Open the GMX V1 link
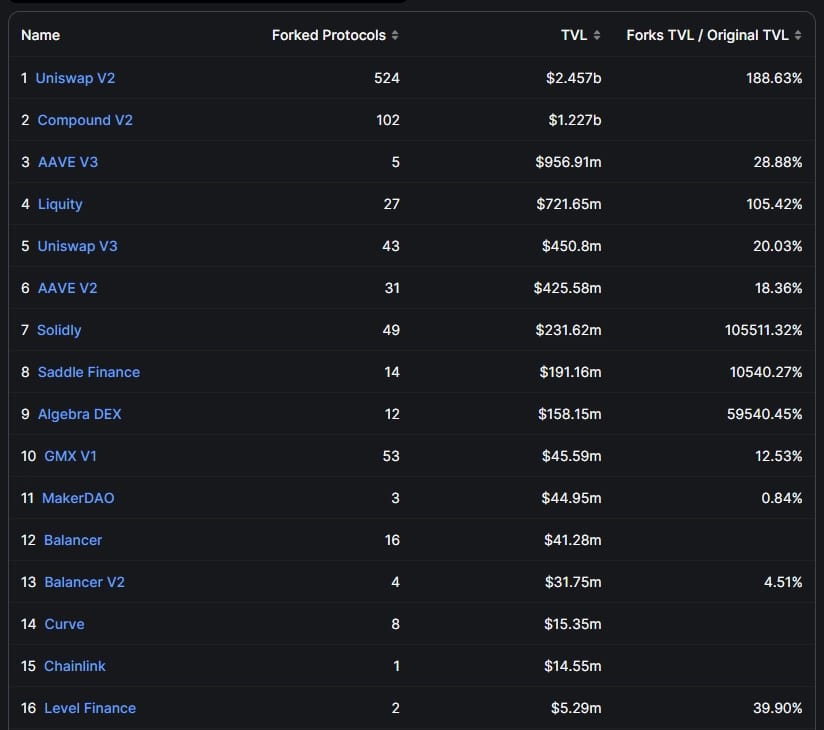824x730 pixels. [x=70, y=456]
